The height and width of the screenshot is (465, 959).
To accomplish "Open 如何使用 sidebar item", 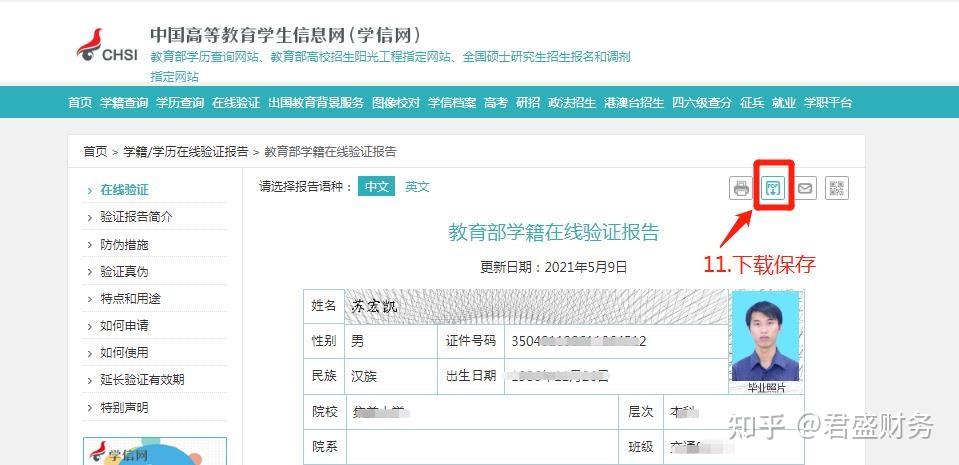I will coord(125,353).
